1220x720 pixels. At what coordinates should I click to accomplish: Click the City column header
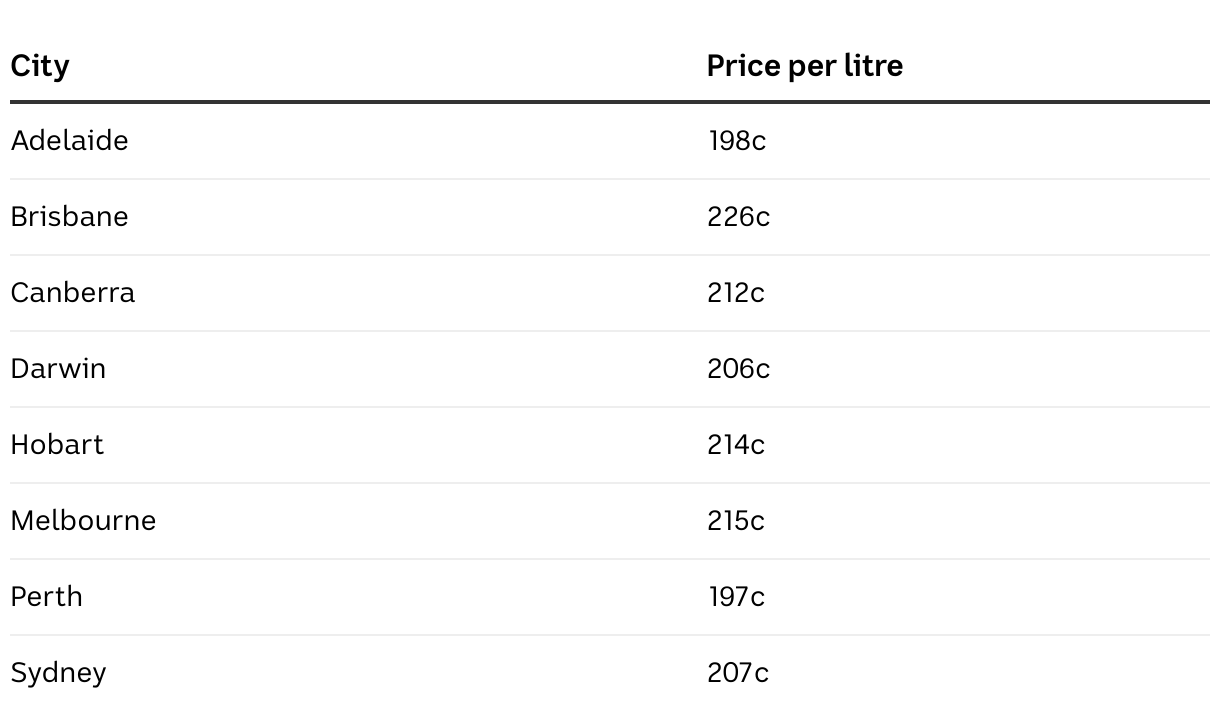(x=40, y=66)
